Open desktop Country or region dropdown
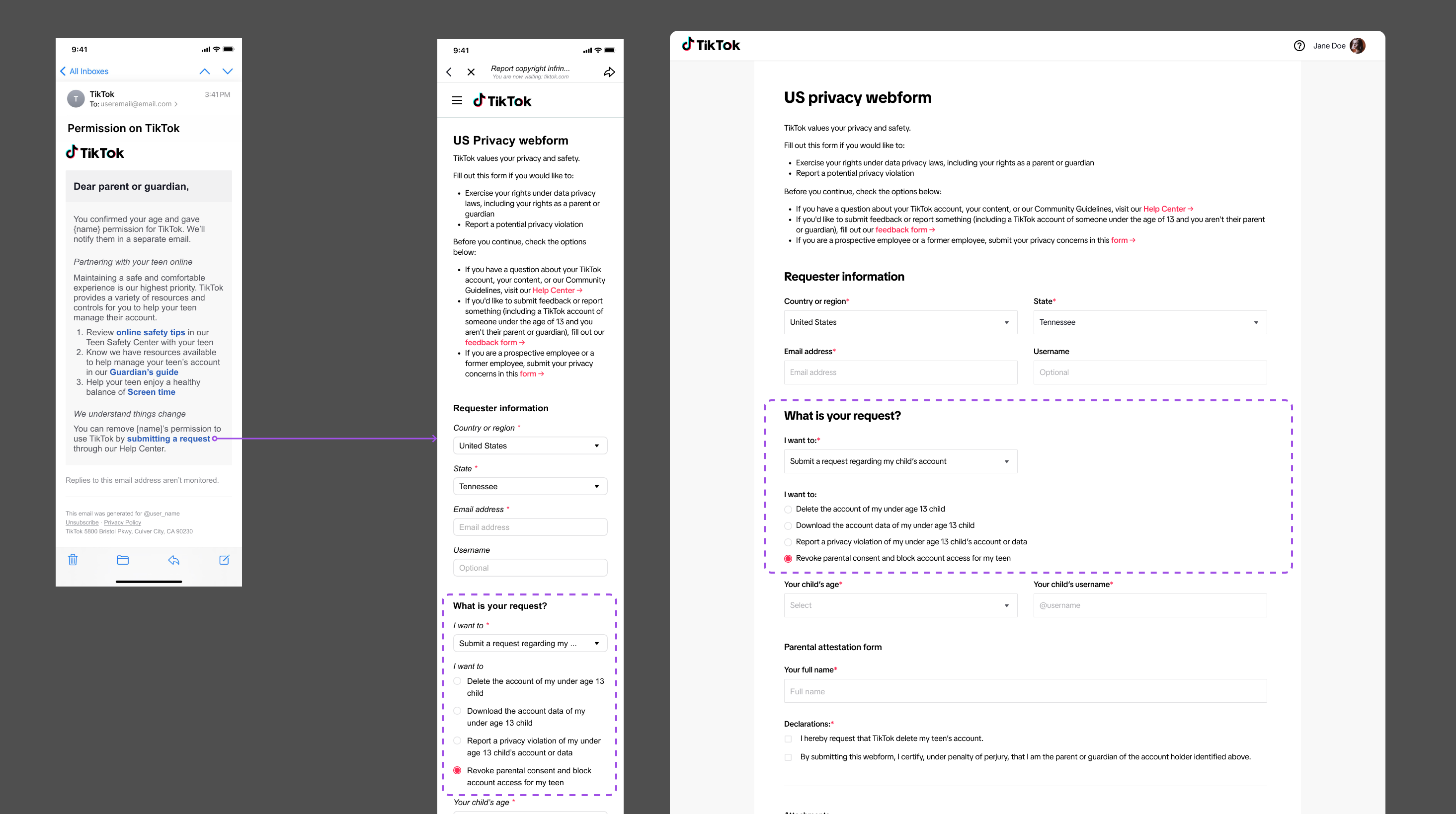 tap(900, 322)
